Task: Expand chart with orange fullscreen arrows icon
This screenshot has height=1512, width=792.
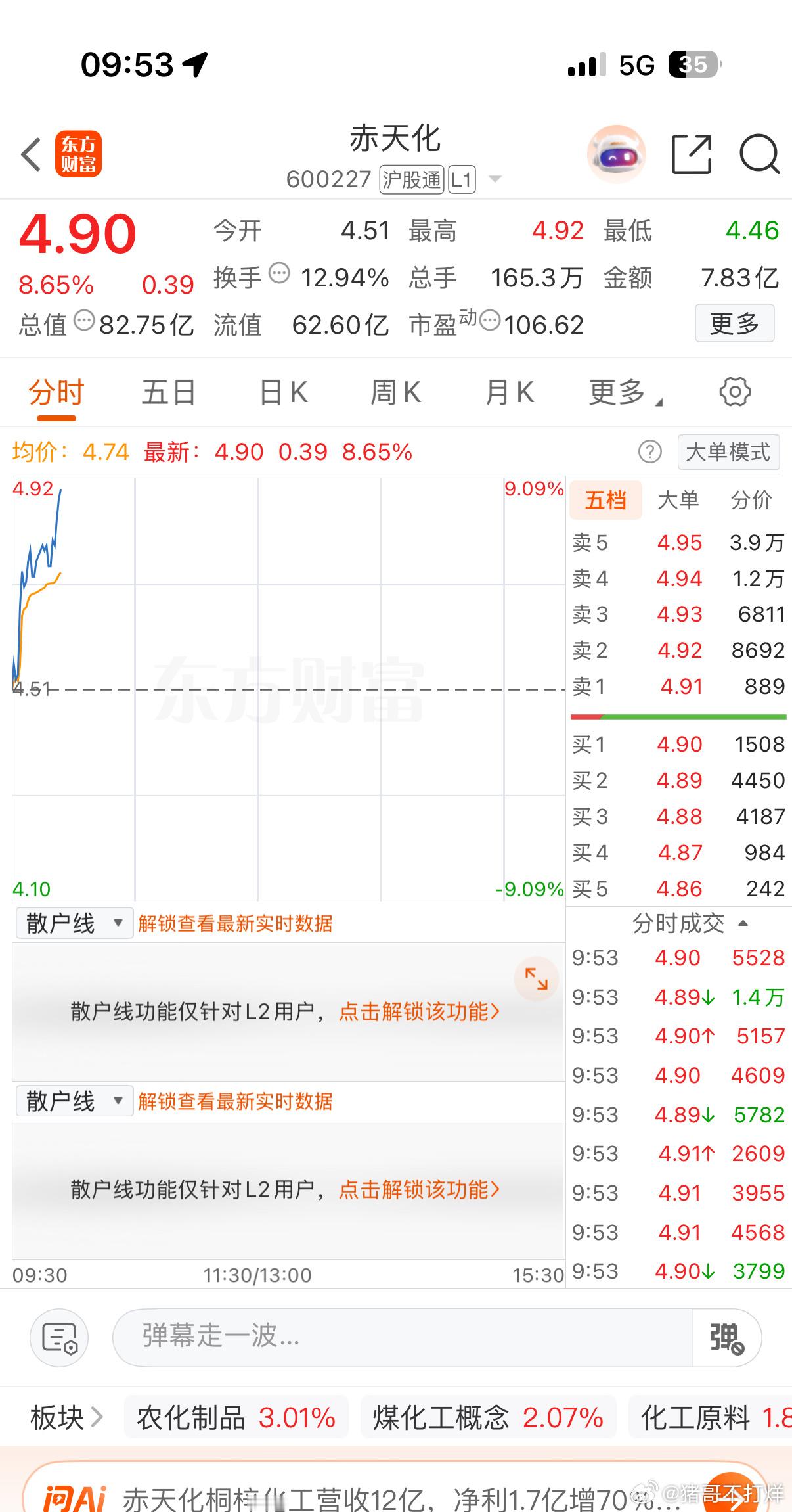Action: pos(536,978)
